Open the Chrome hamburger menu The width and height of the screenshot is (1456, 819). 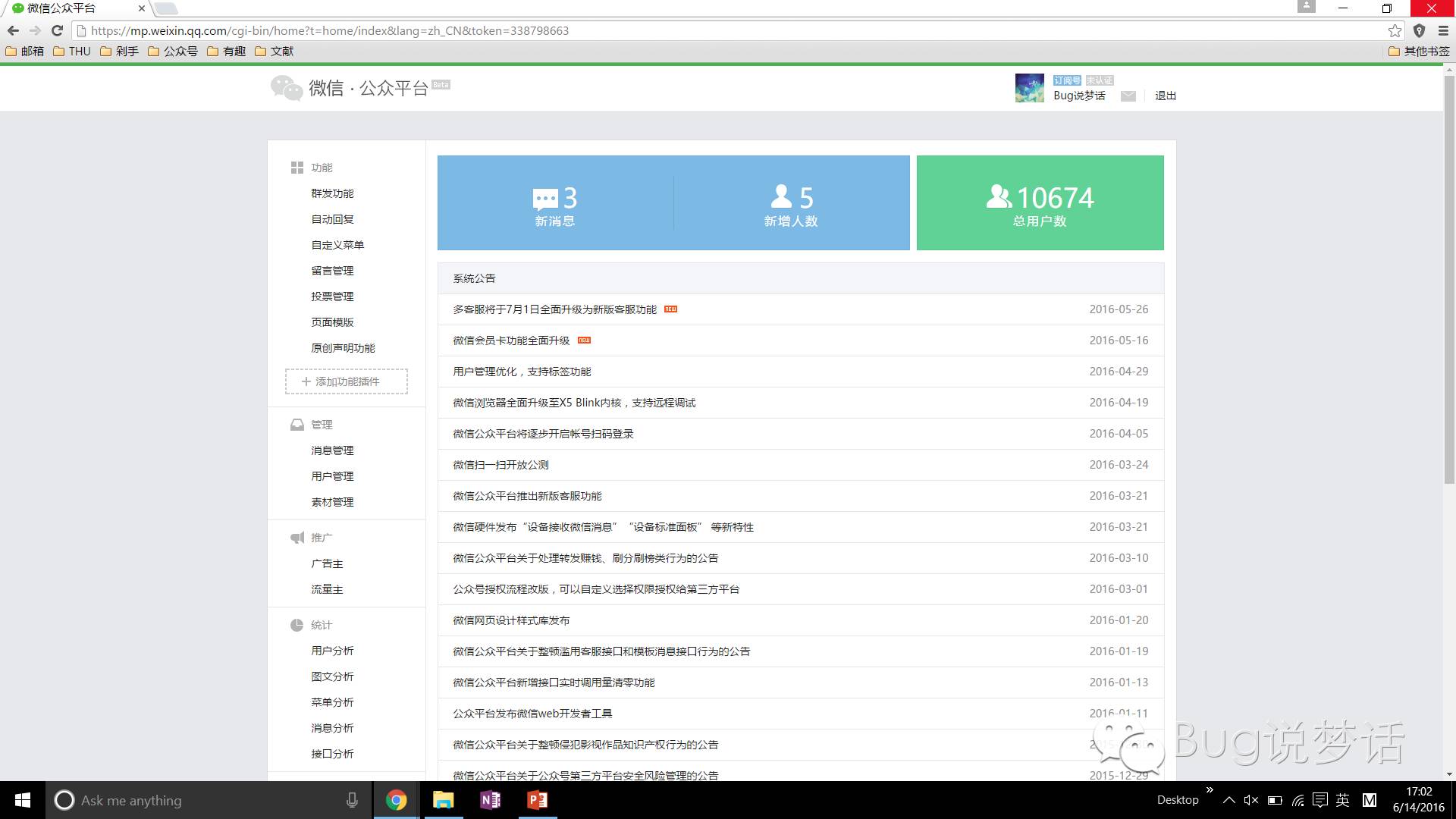(x=1443, y=31)
